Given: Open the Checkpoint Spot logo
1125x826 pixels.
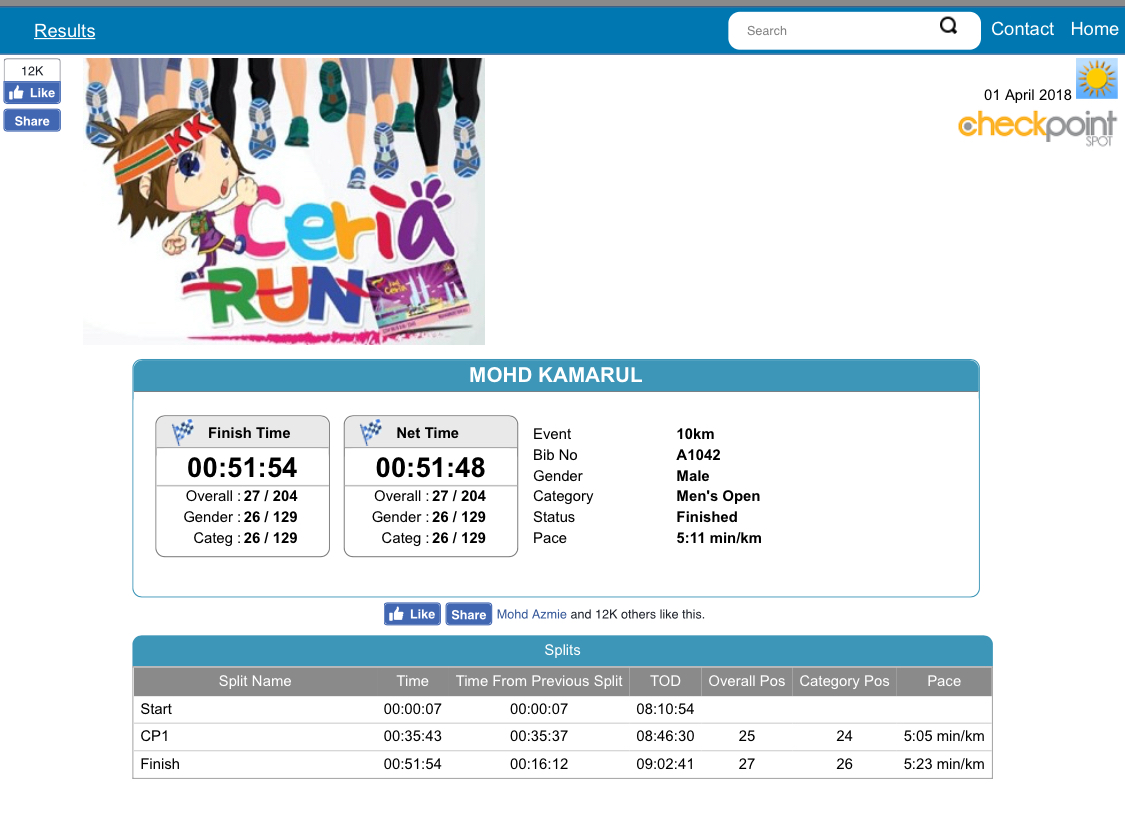Looking at the screenshot, I should tap(1037, 128).
